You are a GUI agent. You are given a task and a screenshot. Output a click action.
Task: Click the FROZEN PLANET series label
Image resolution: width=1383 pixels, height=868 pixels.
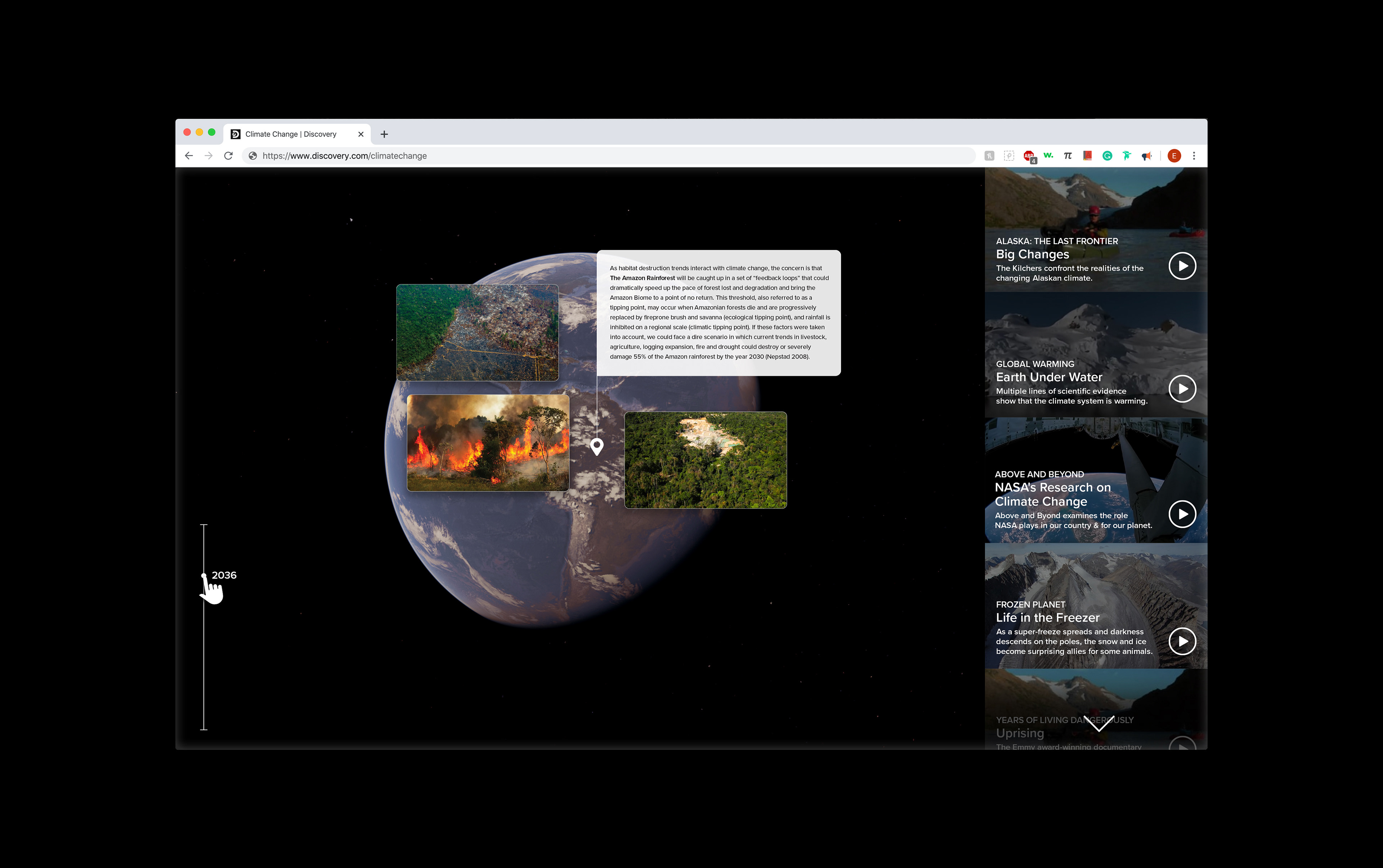(x=1030, y=604)
